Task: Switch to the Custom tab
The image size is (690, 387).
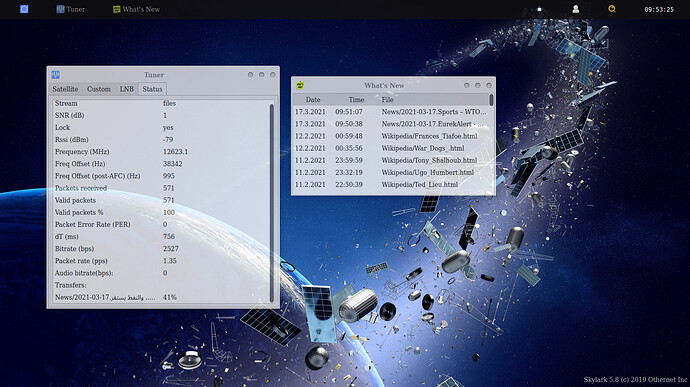Action: point(99,89)
